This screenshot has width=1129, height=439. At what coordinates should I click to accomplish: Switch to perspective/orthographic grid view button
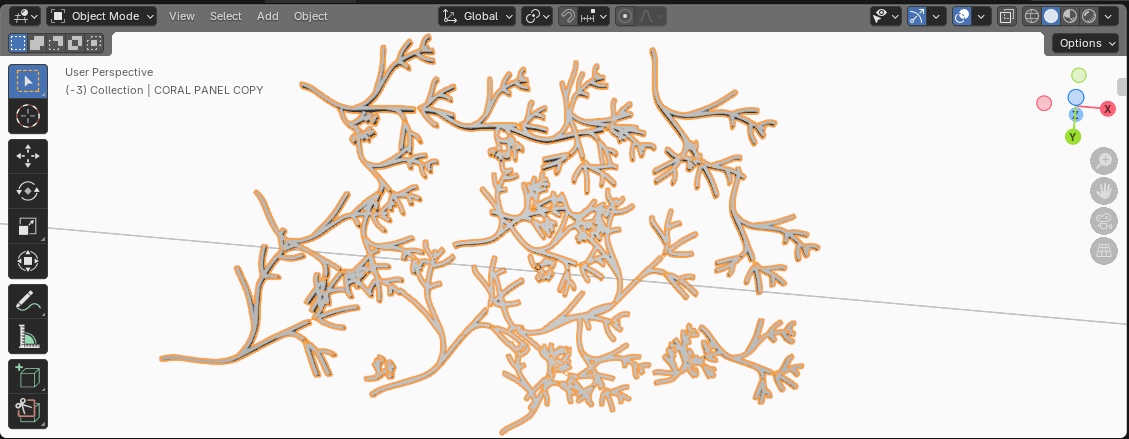1103,252
